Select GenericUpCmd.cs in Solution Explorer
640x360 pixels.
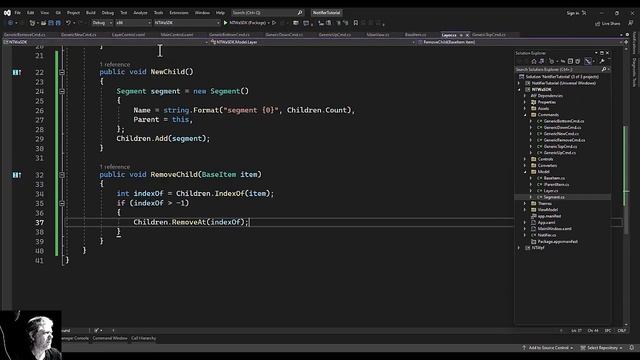click(560, 153)
